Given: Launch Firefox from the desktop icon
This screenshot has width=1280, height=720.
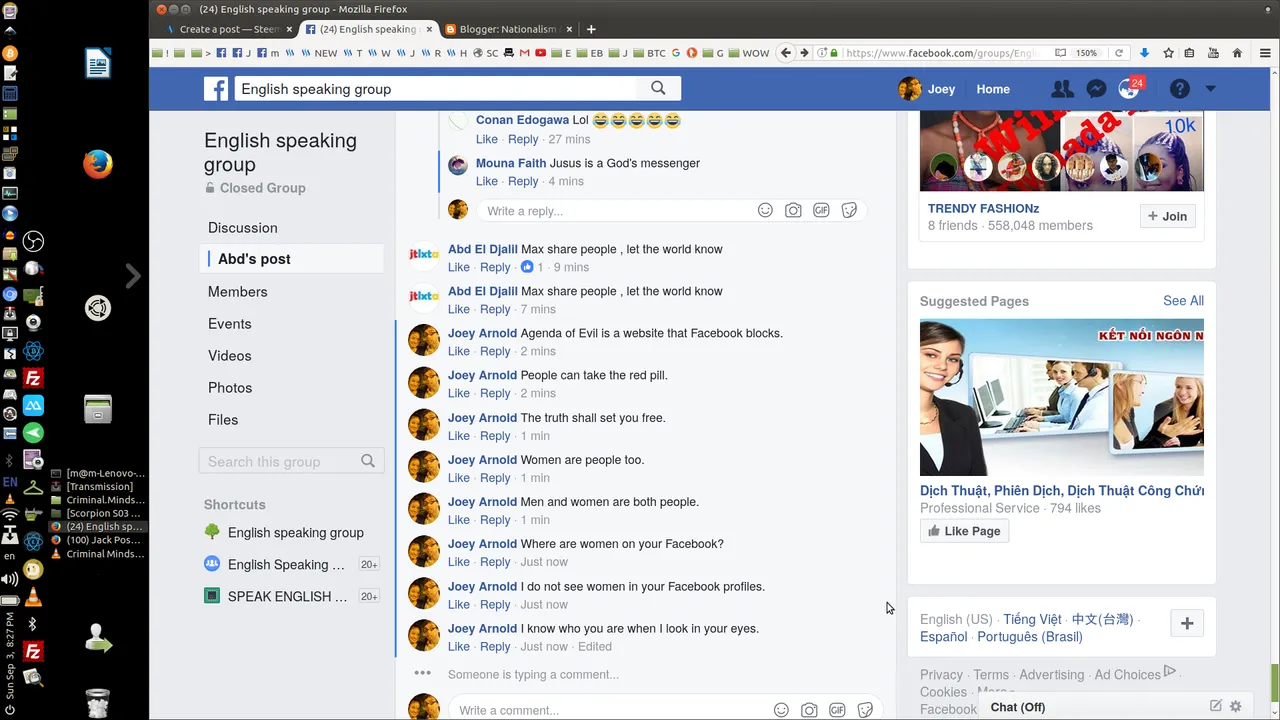Looking at the screenshot, I should click(x=97, y=164).
